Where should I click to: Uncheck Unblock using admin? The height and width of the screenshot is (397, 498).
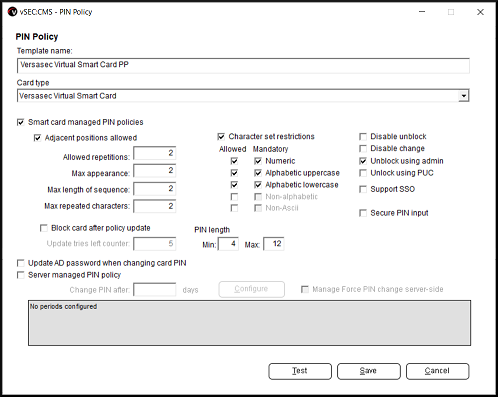click(363, 161)
